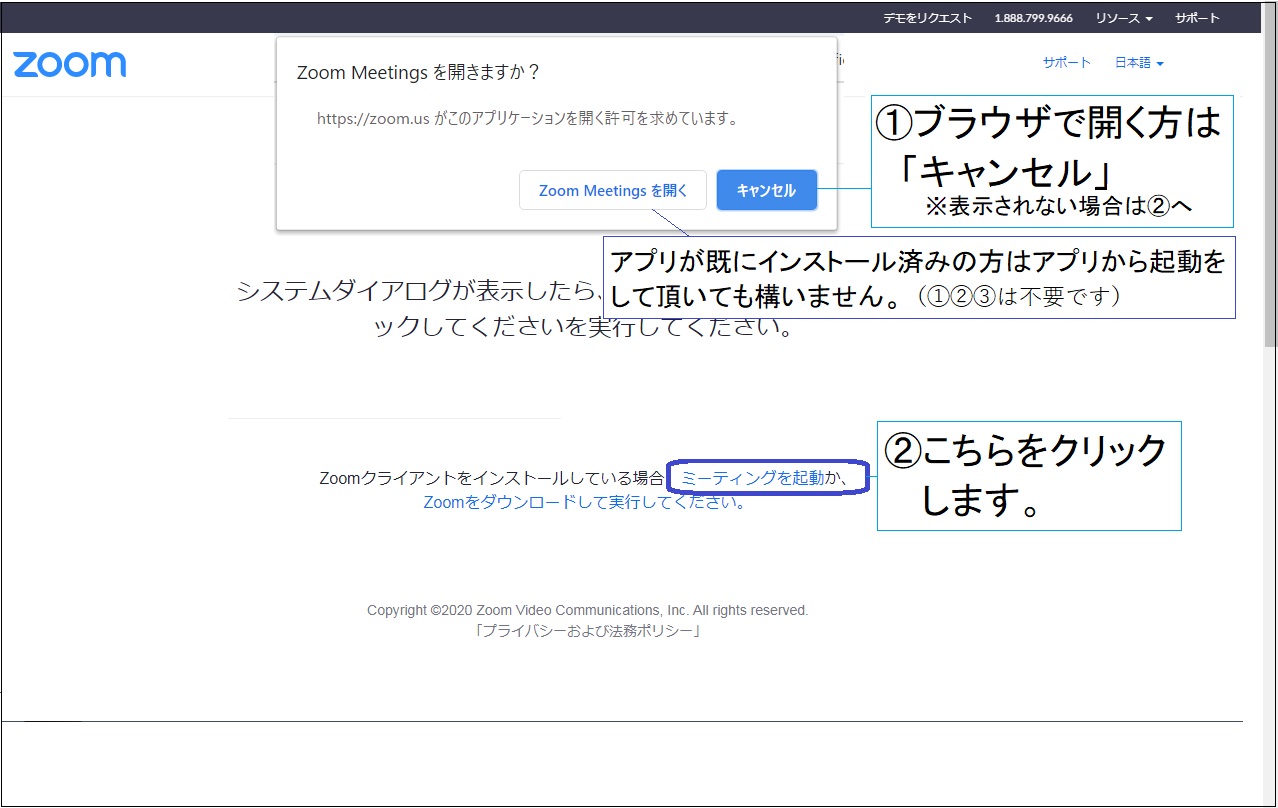Open サポート in the dark top bar
Screen dimensions: 1278x808
(x=1197, y=18)
